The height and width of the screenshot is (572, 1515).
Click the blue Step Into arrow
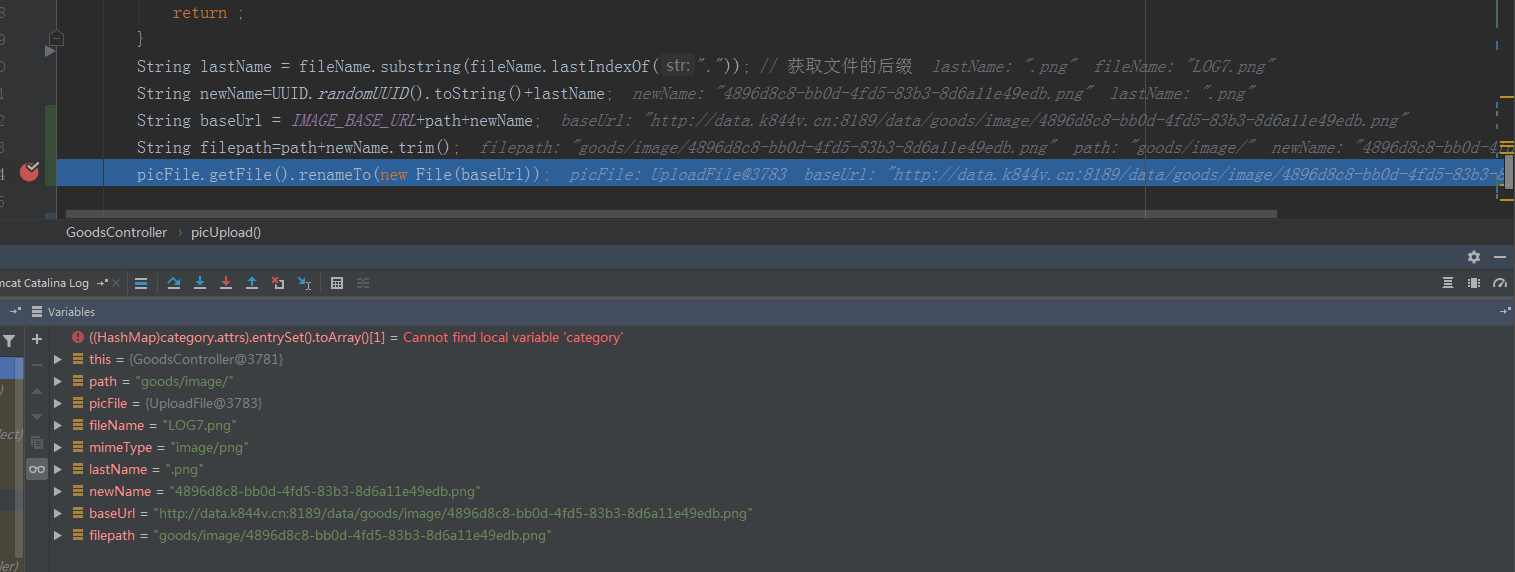pyautogui.click(x=200, y=283)
